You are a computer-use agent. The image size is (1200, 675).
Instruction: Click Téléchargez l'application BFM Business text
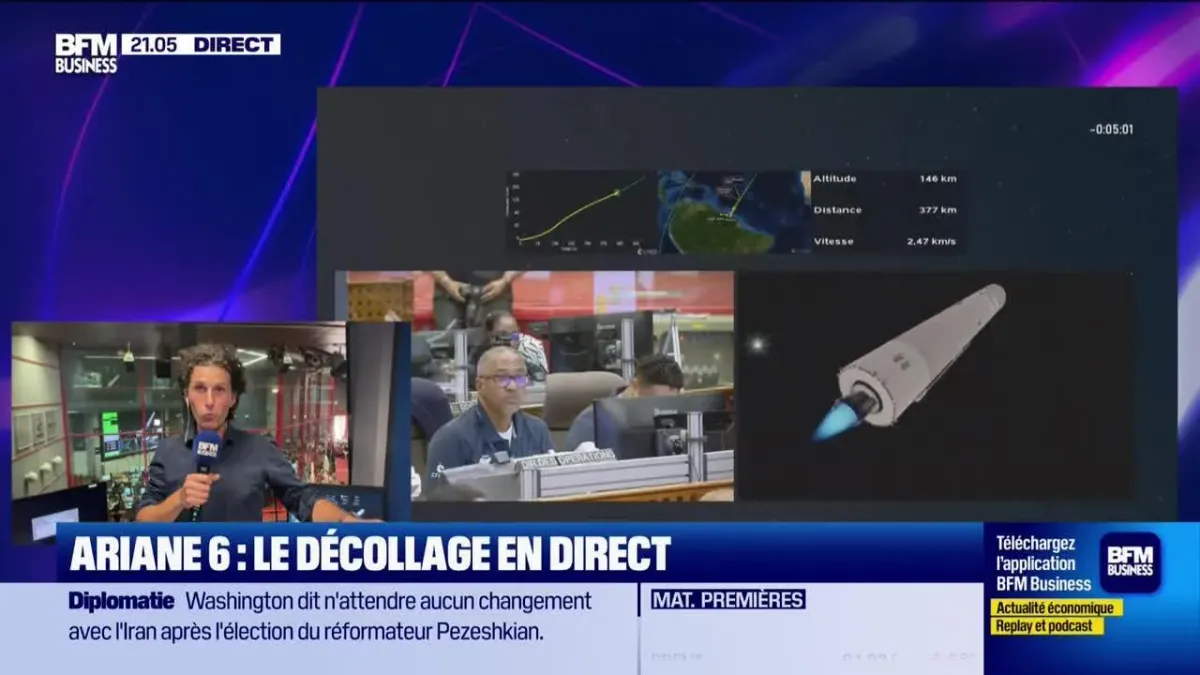point(1043,564)
